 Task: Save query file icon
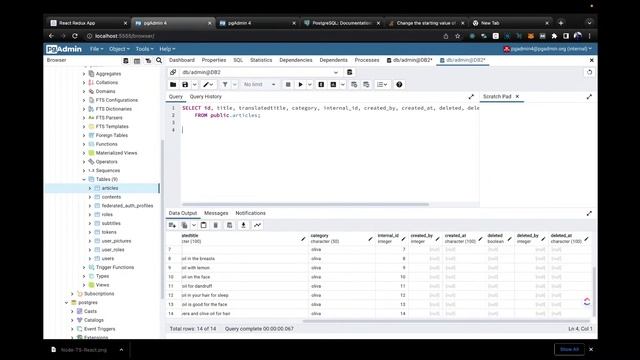tap(185, 84)
